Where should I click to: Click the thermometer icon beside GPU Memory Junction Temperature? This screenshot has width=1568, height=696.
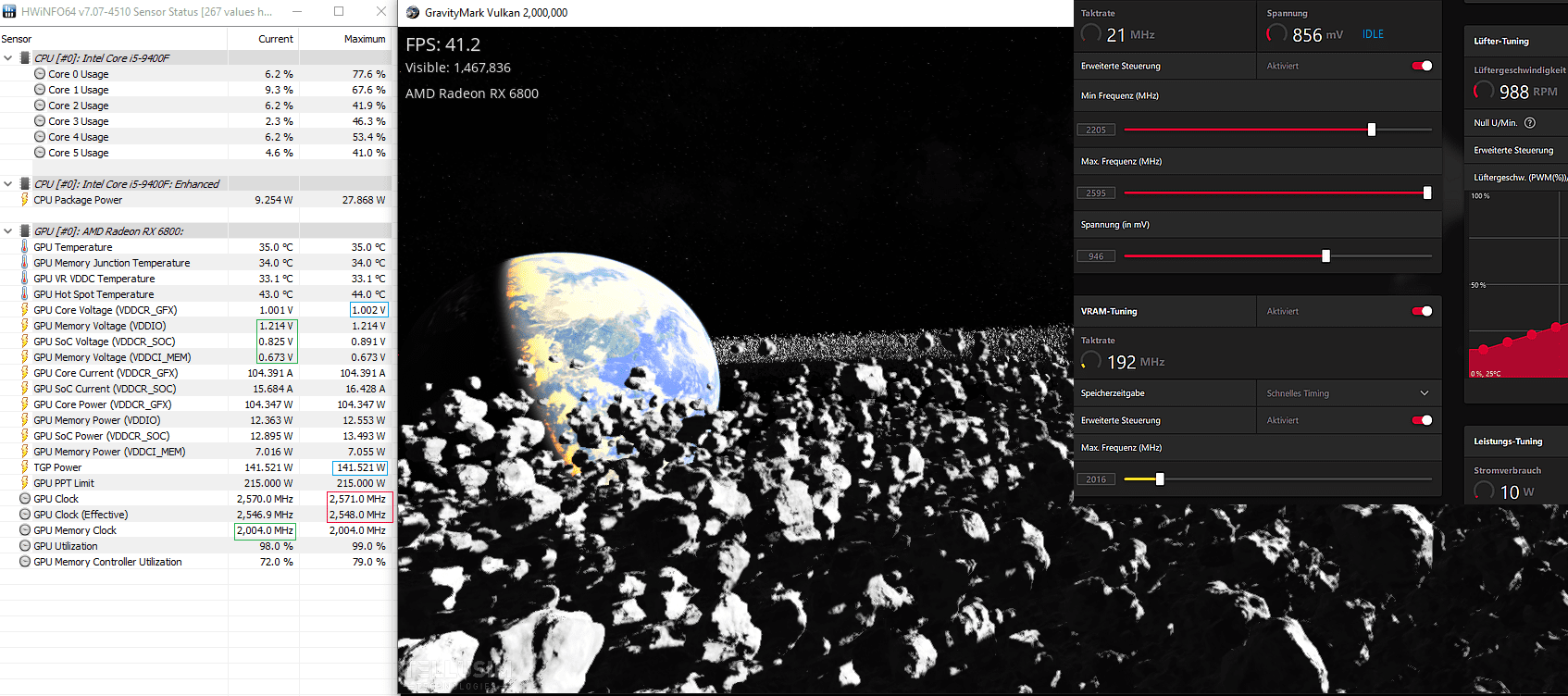tap(25, 263)
